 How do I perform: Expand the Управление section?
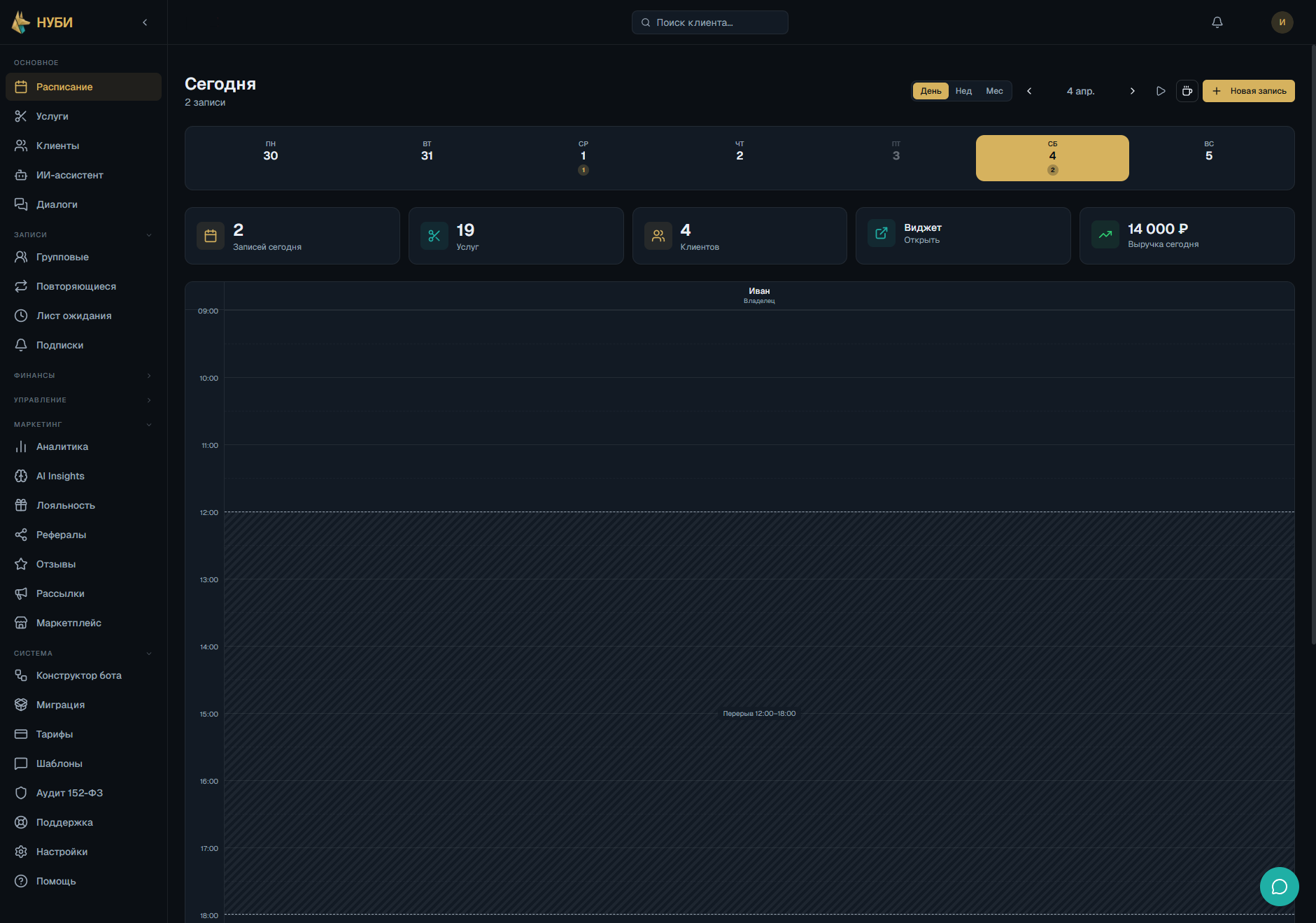click(x=83, y=400)
